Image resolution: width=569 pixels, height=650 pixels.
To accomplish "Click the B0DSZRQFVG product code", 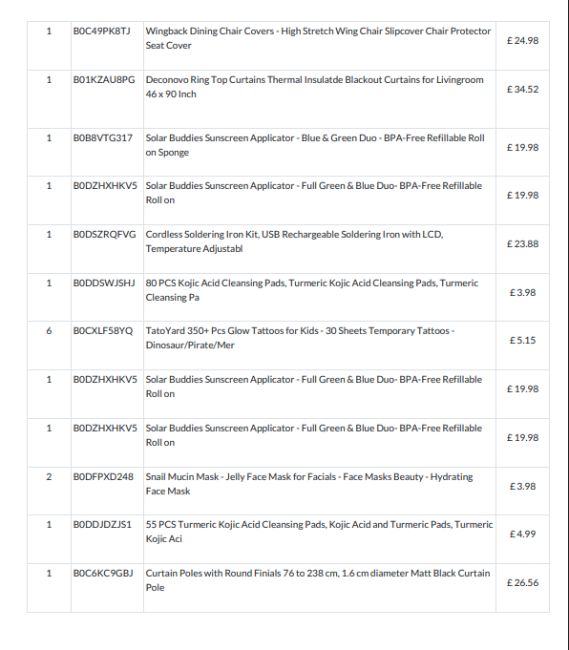I will coord(104,235).
